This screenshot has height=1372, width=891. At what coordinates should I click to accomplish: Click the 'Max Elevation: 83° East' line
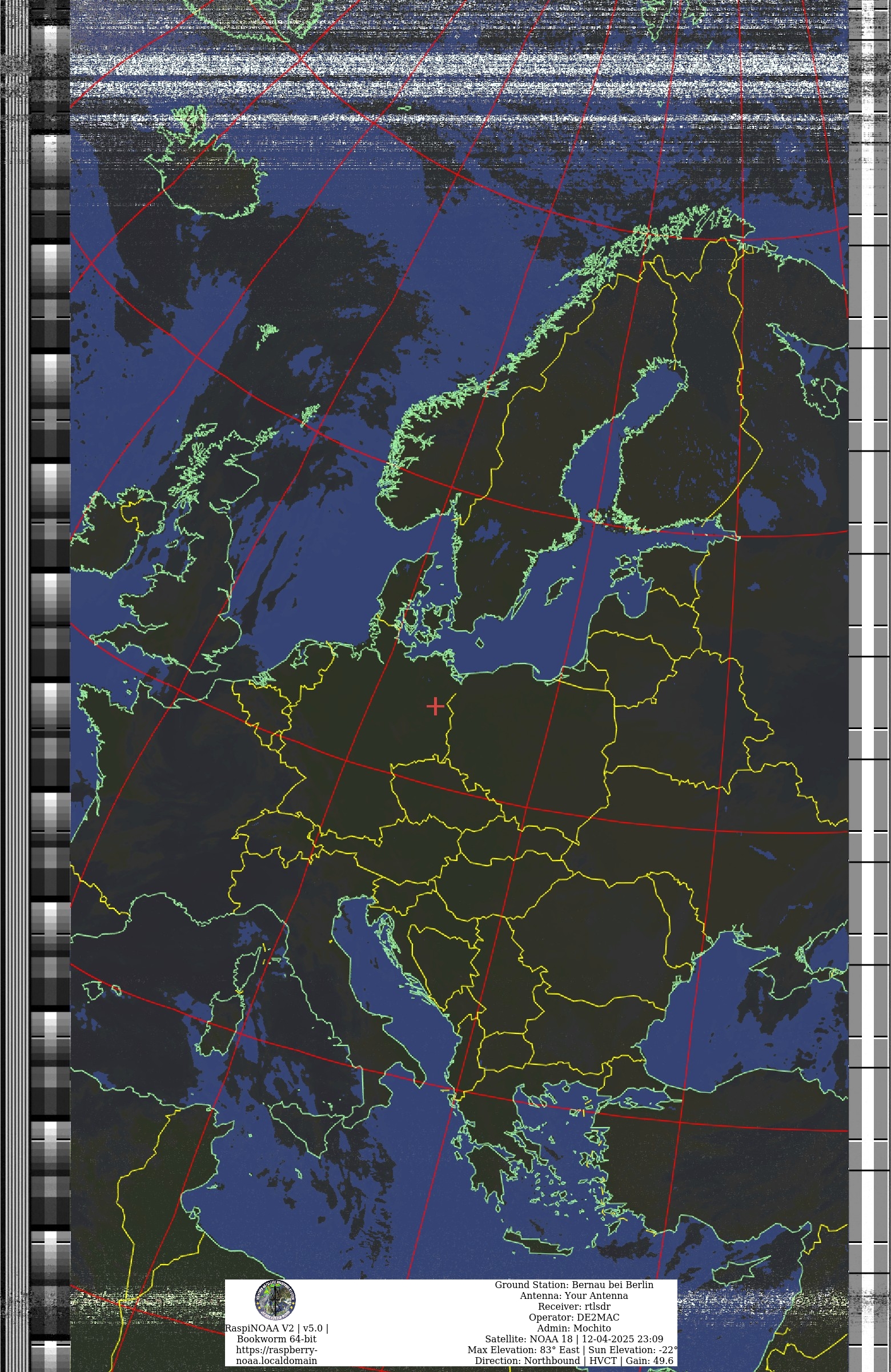(x=573, y=1350)
